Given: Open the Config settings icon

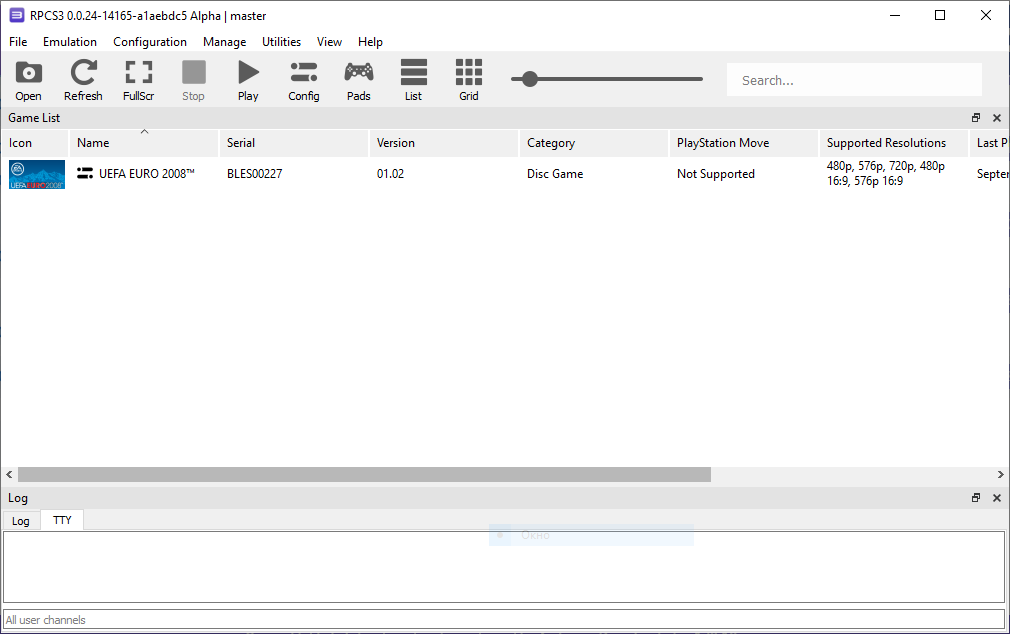Looking at the screenshot, I should pos(303,80).
